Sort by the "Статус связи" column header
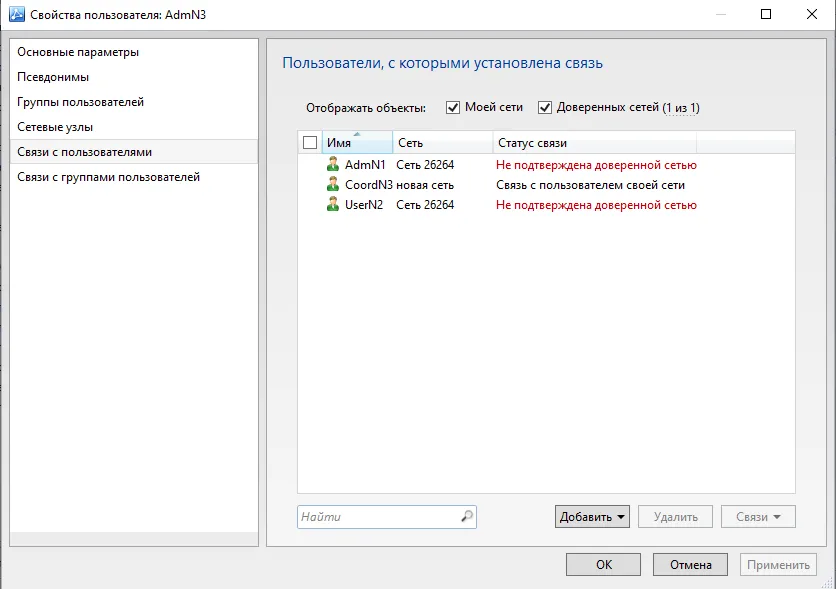Viewport: 836px width, 589px height. pyautogui.click(x=594, y=142)
